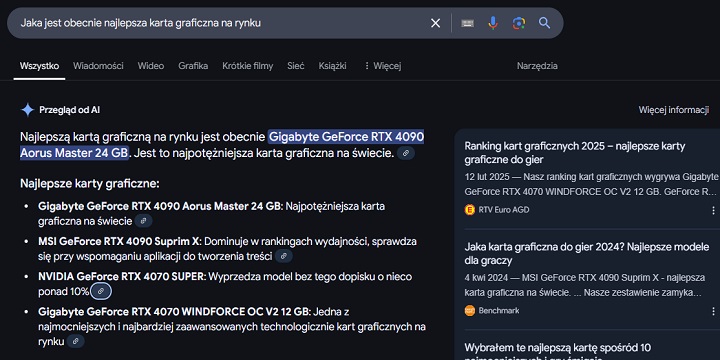Image resolution: width=720 pixels, height=360 pixels.
Task: Expand the Więcej search filters menu
Action: pos(382,66)
